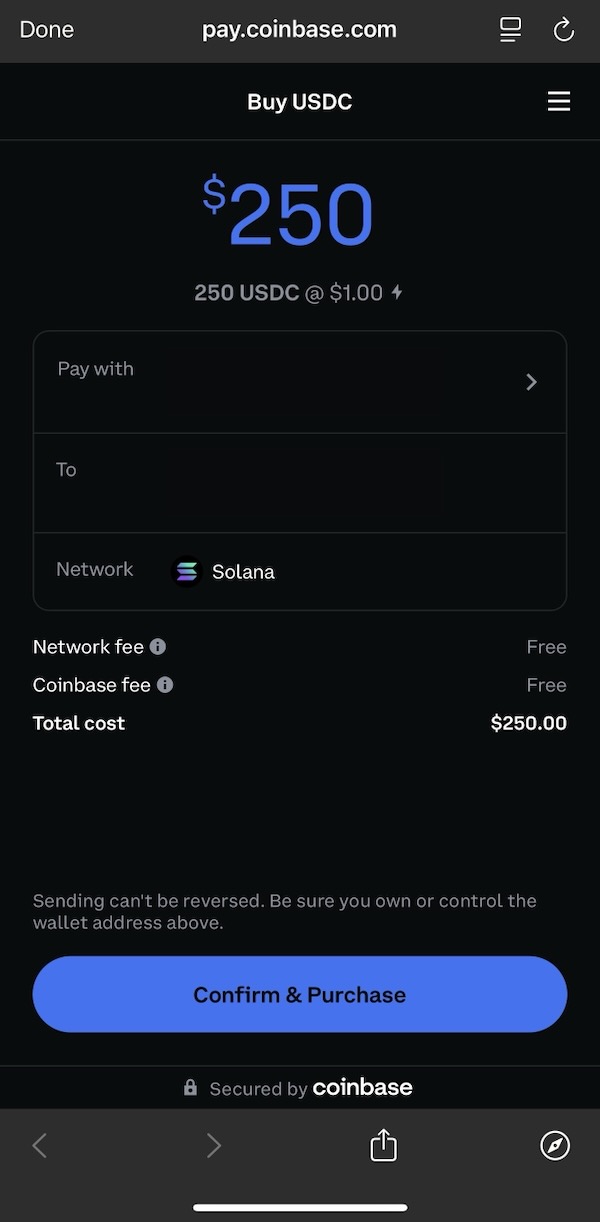Tap the Secured by Coinbase lock icon

click(190, 1088)
